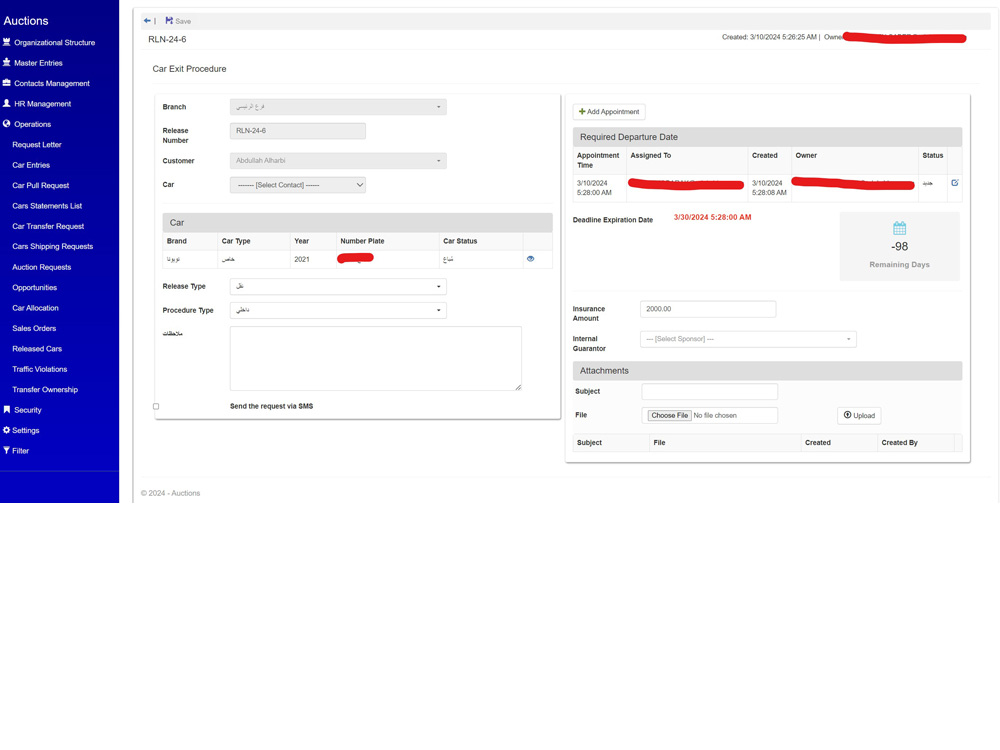Viewport: 1000px width, 750px height.
Task: Click the -98 remaining days value
Action: tap(899, 247)
